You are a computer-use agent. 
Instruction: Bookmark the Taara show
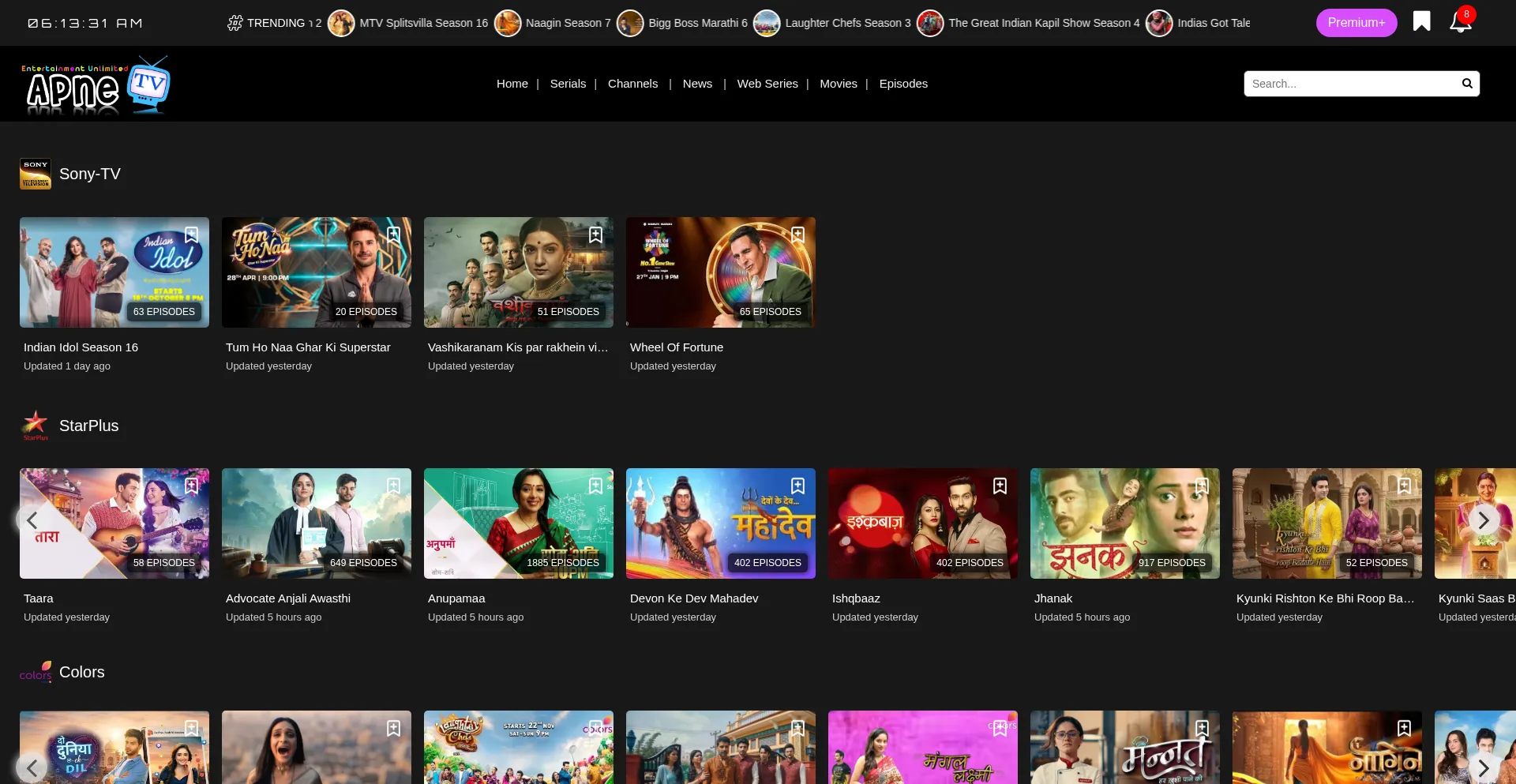191,486
